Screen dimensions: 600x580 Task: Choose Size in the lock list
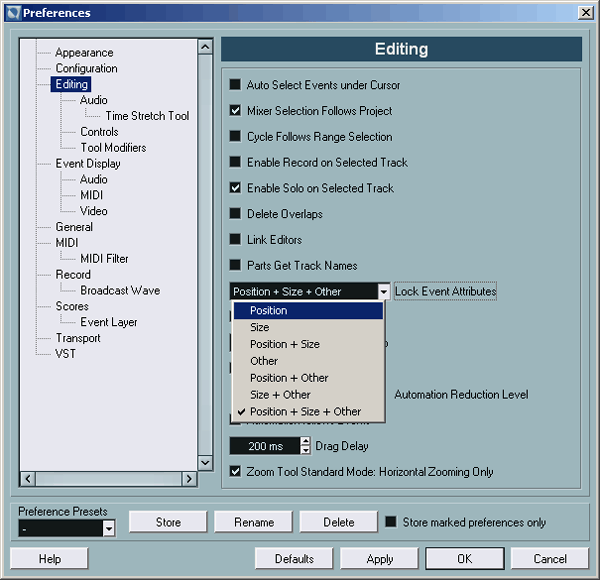pyautogui.click(x=308, y=327)
